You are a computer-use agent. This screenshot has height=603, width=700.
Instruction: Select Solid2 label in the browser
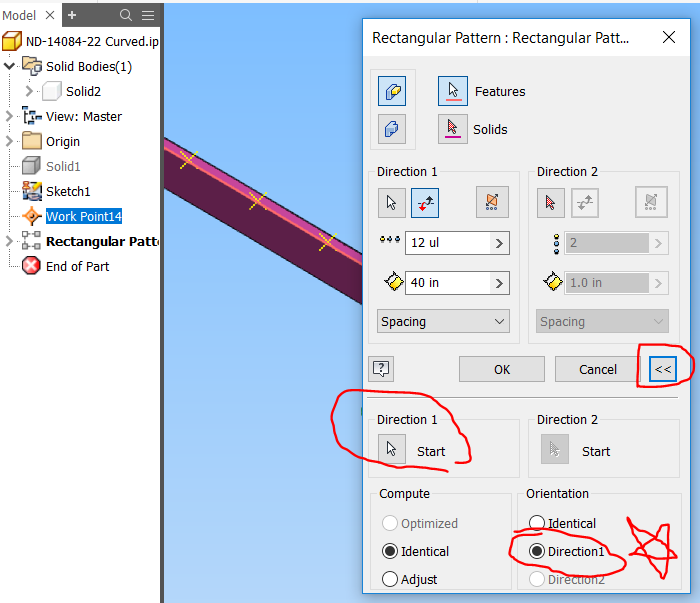pos(83,91)
